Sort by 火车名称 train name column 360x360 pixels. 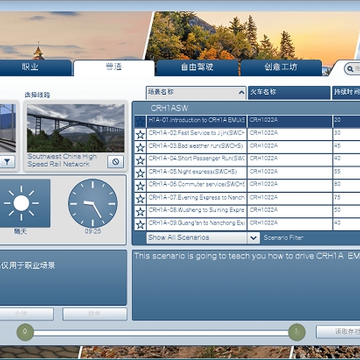pos(289,93)
